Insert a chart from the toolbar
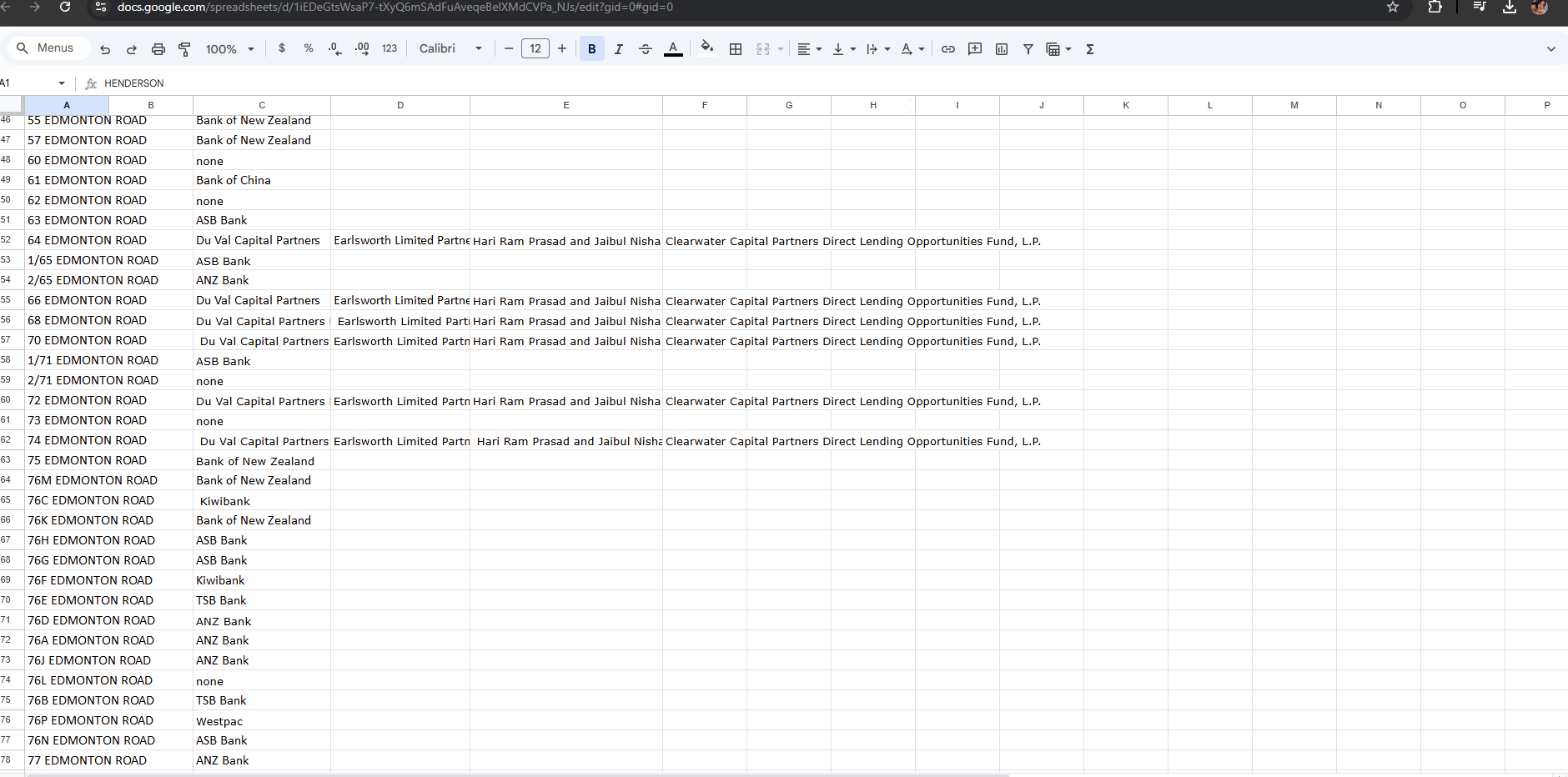Image resolution: width=1568 pixels, height=777 pixels. (x=1002, y=49)
